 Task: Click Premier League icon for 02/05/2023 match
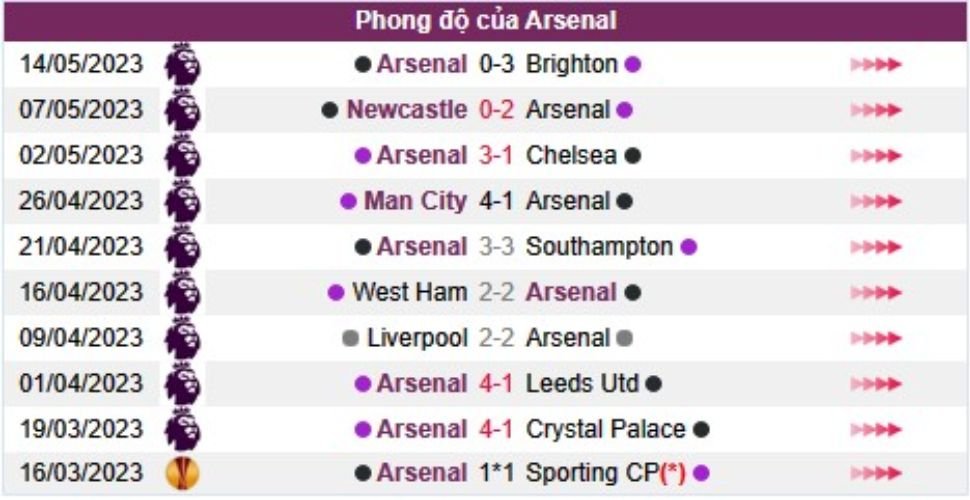pos(183,155)
